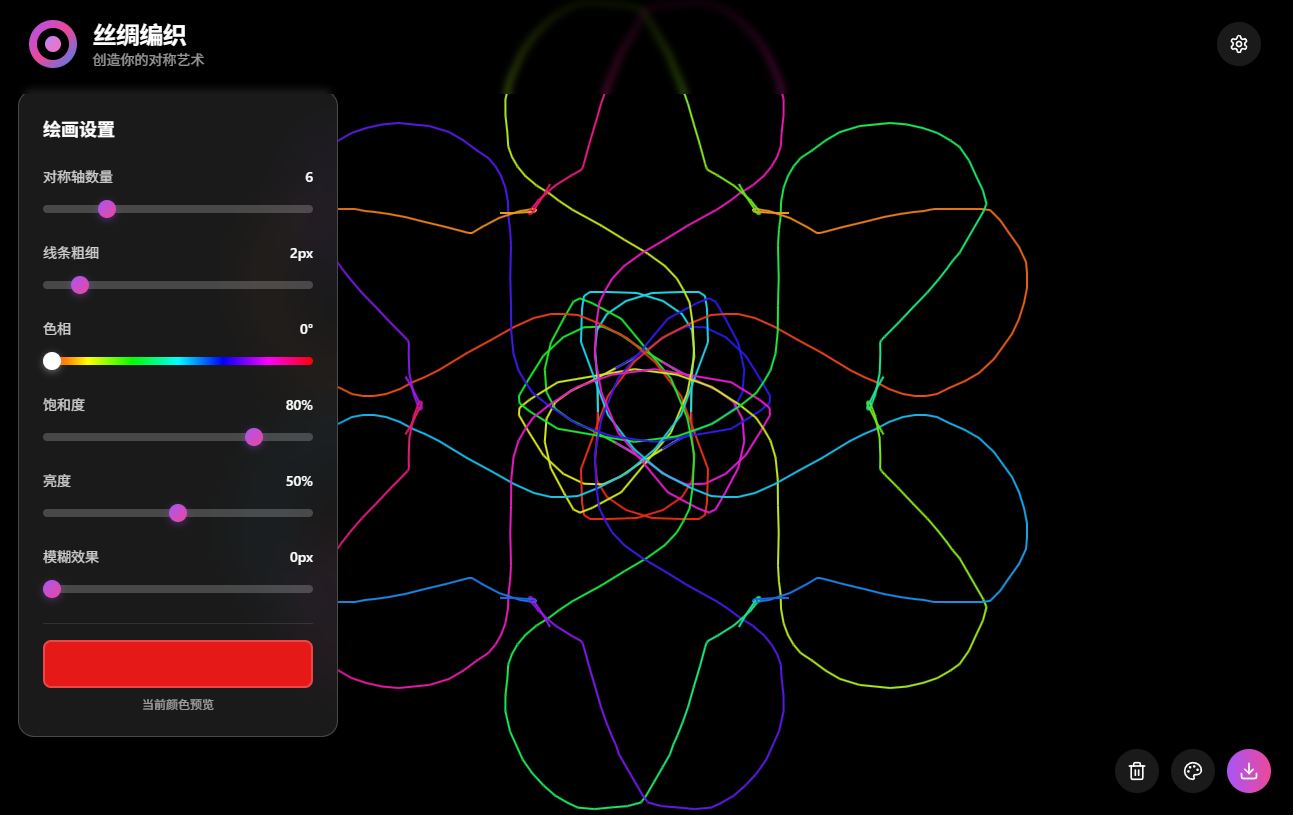
Task: Clear canvas with the trash icon
Action: pyautogui.click(x=1136, y=771)
